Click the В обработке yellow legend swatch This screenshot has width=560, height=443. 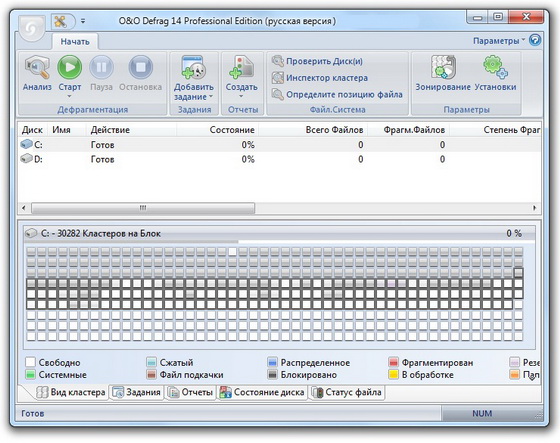click(x=394, y=374)
